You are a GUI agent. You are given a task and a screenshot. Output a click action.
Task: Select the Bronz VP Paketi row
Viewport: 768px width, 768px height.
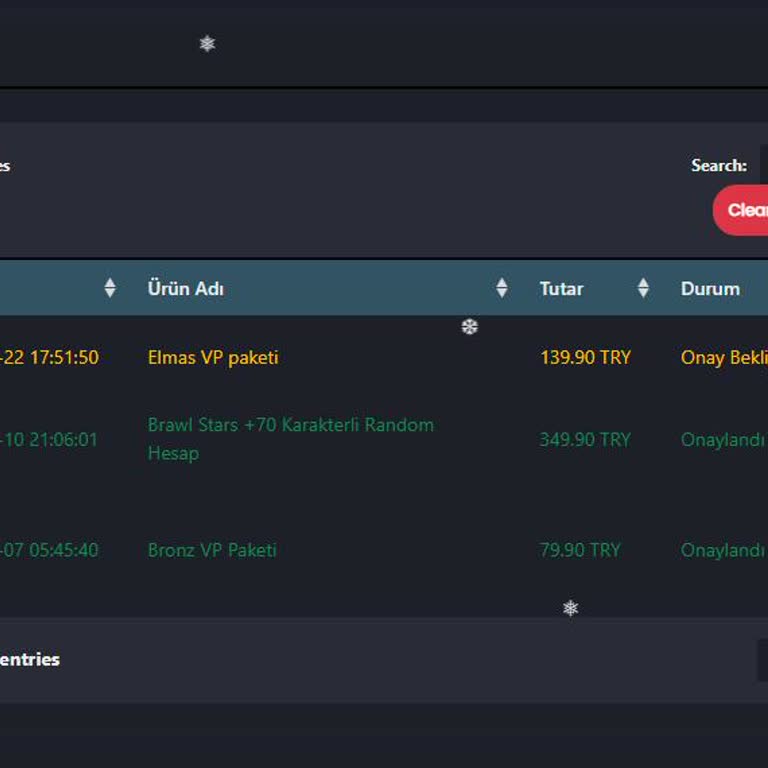[x=384, y=550]
